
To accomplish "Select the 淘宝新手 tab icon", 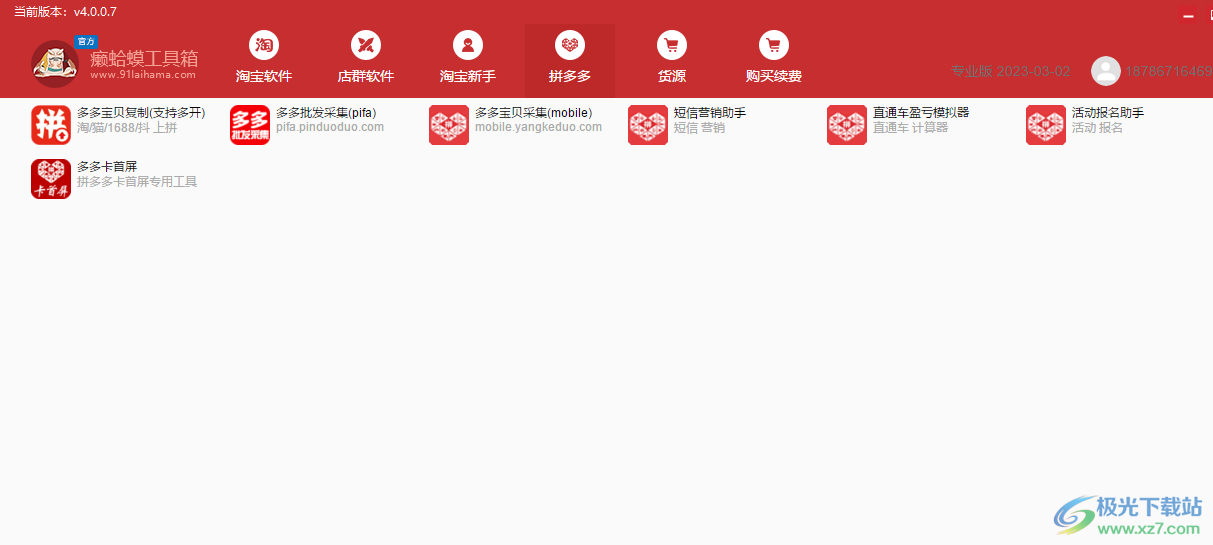I will point(468,45).
